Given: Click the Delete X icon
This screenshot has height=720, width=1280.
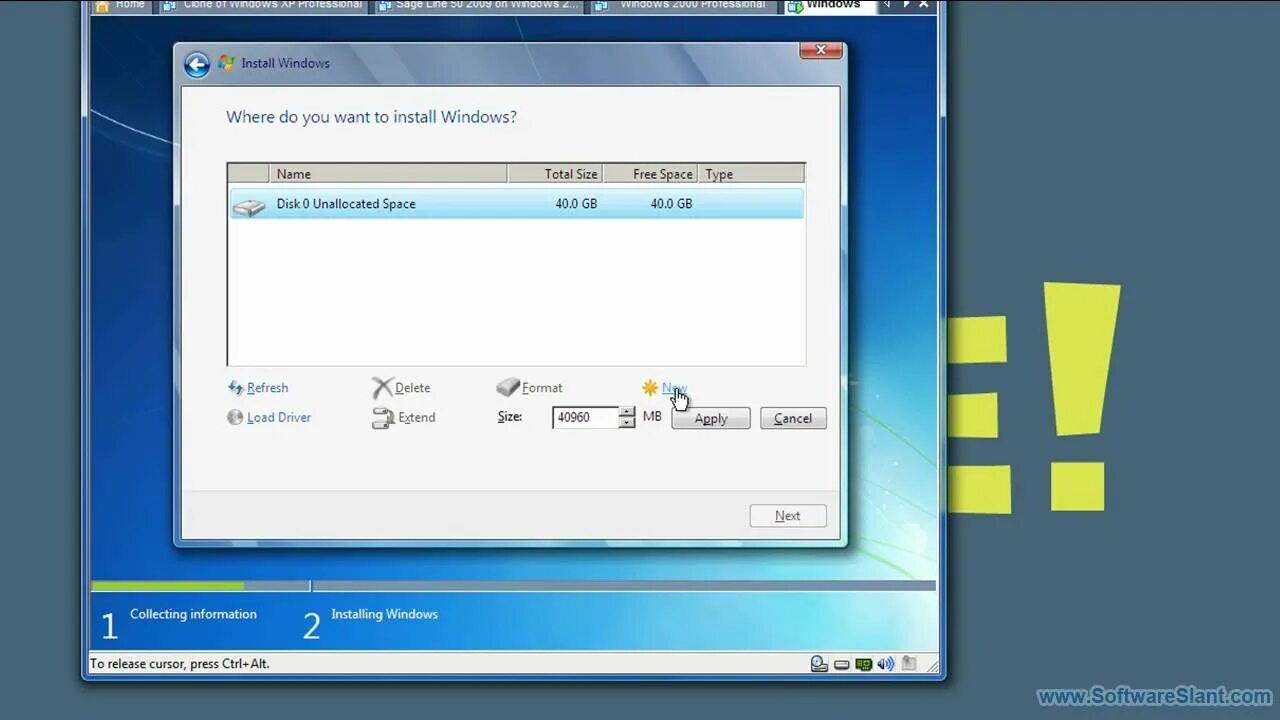Looking at the screenshot, I should pyautogui.click(x=382, y=388).
